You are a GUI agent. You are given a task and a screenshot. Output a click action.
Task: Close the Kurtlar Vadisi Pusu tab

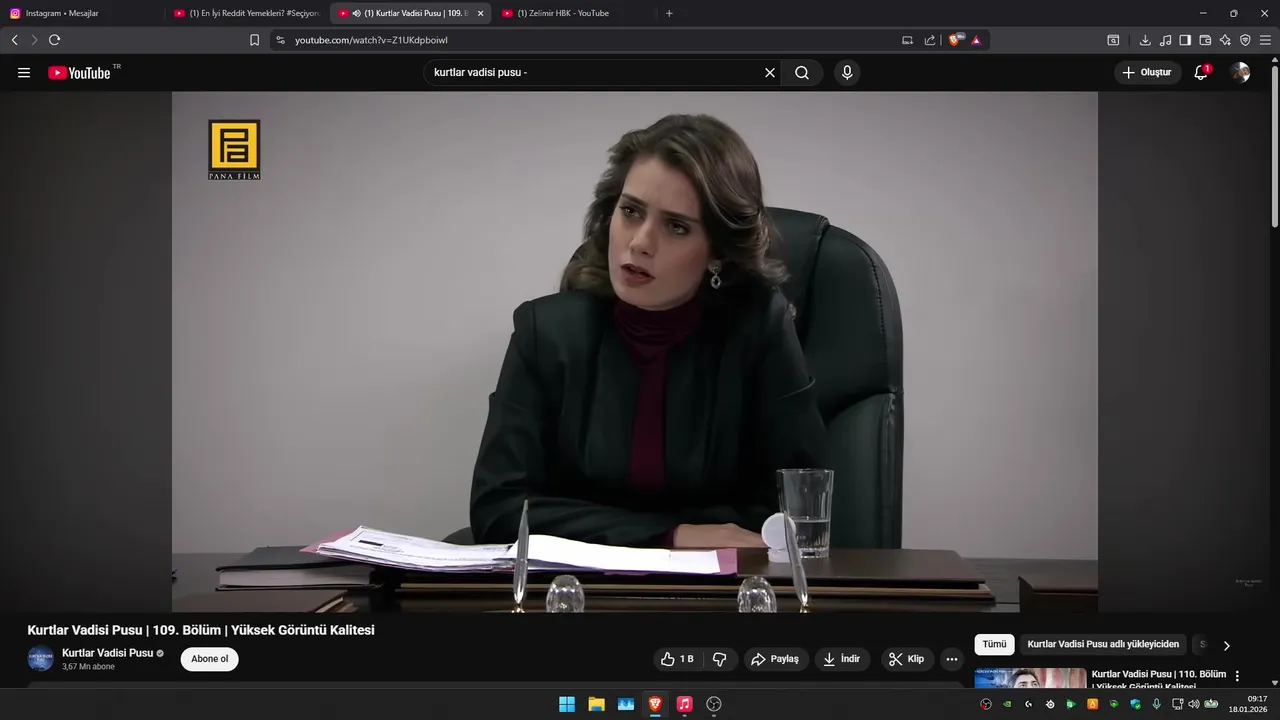[480, 13]
